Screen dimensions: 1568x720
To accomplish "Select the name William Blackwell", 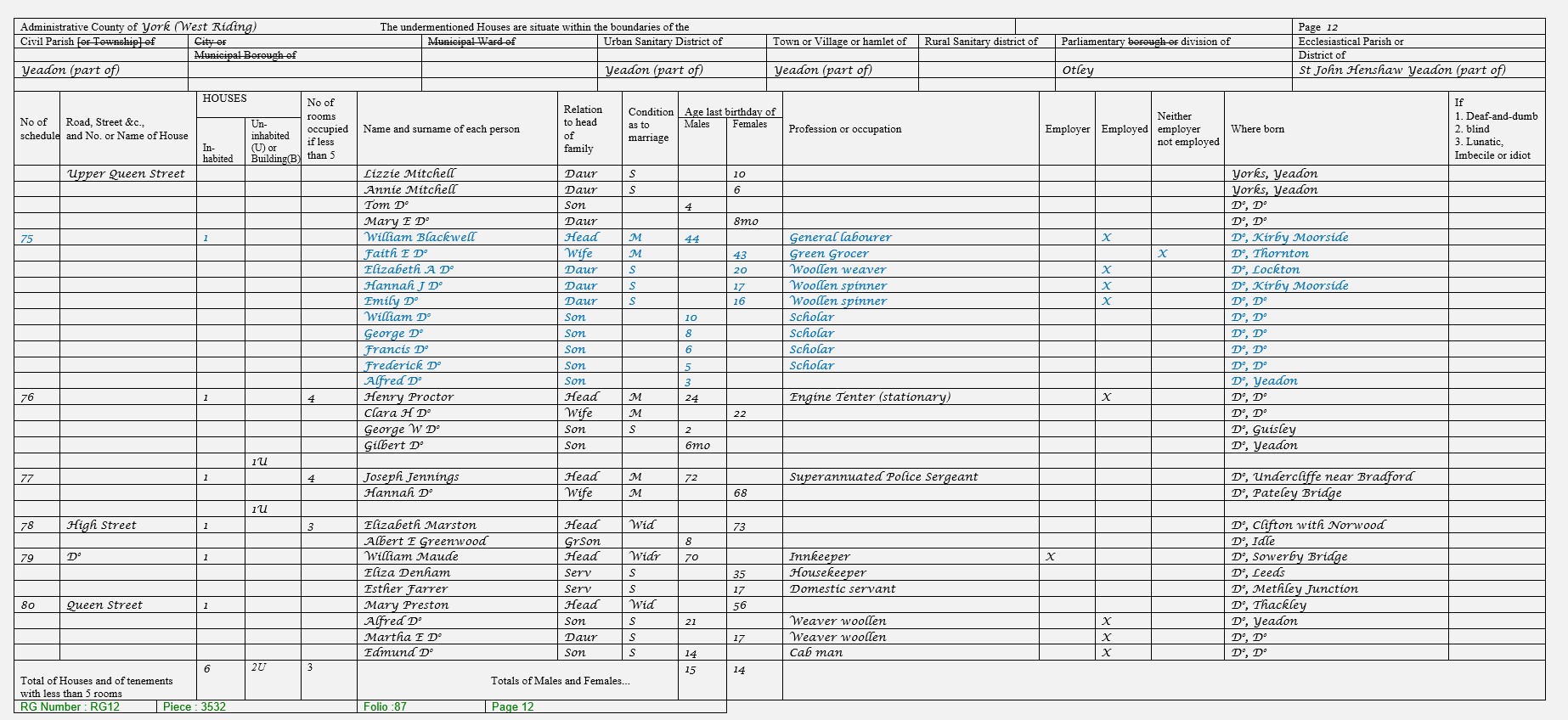I will coord(420,238).
